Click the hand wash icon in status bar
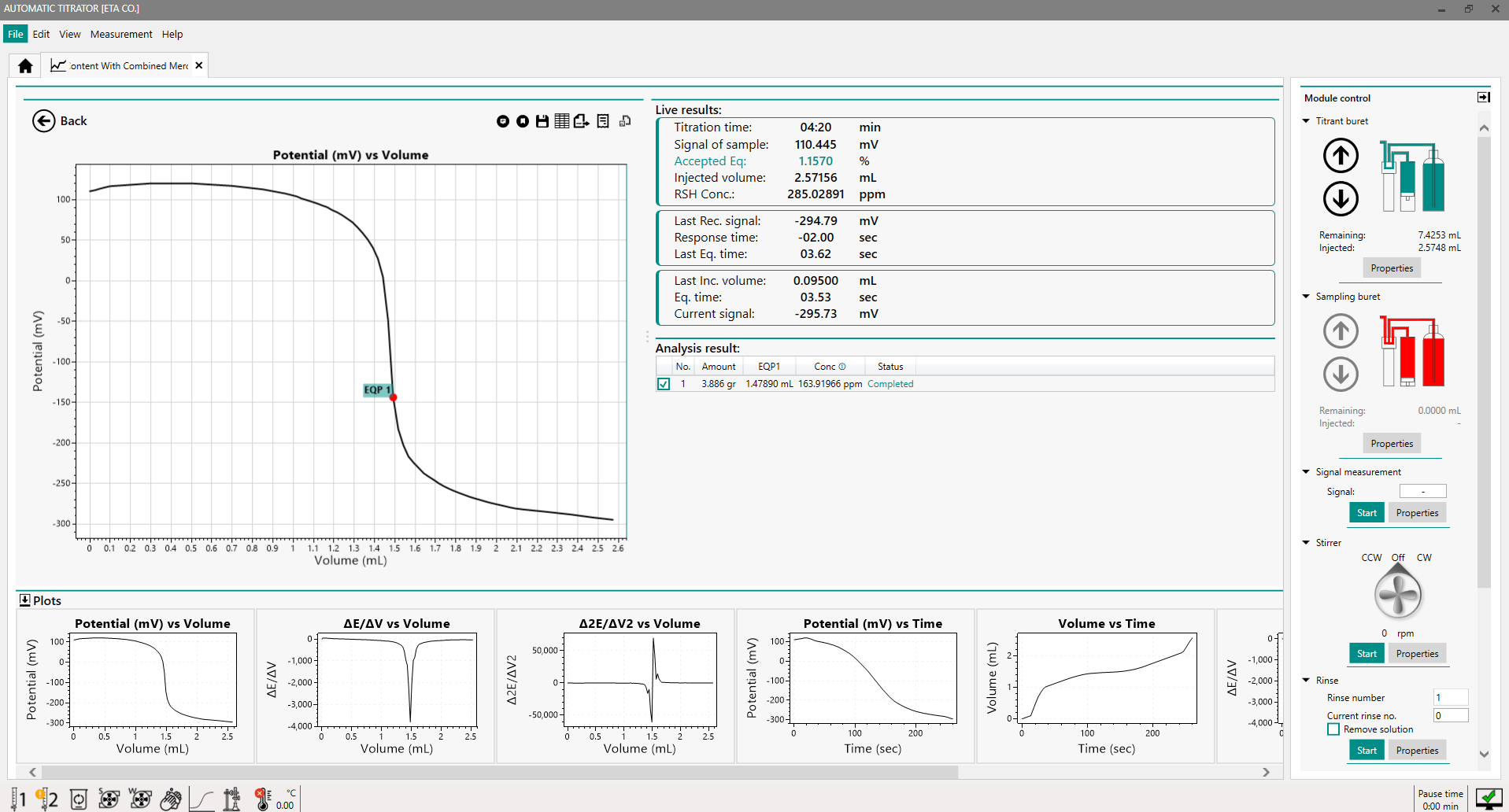This screenshot has height=812, width=1509. coord(171,799)
